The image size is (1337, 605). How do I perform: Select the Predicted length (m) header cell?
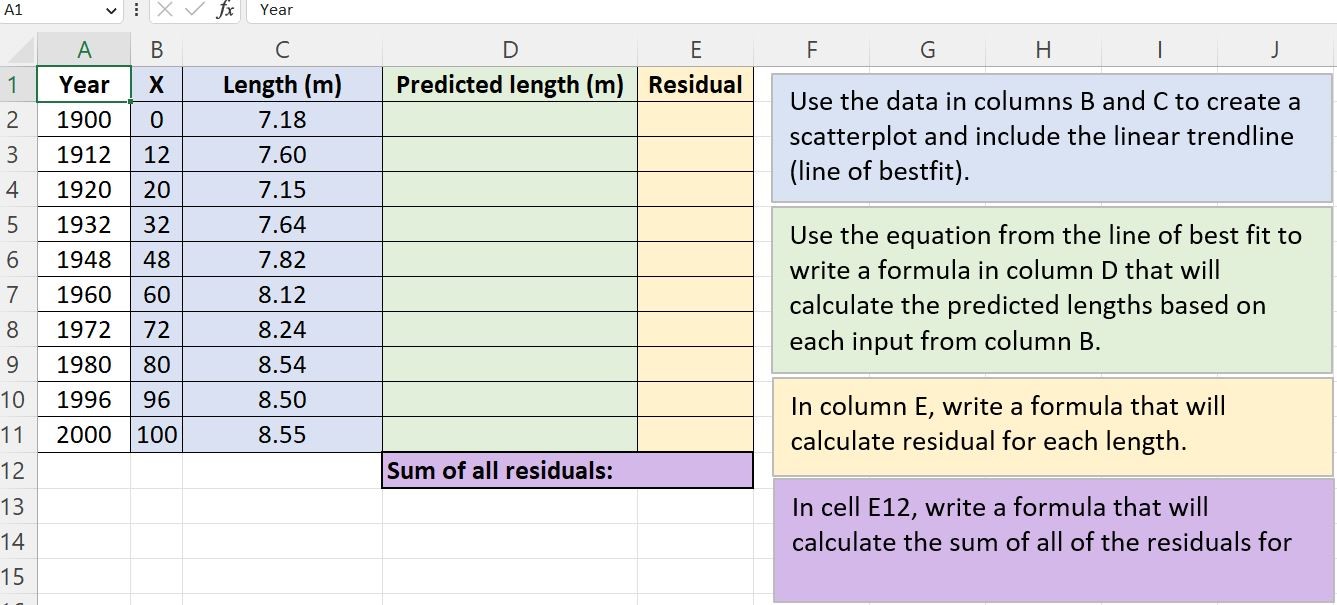tap(510, 84)
